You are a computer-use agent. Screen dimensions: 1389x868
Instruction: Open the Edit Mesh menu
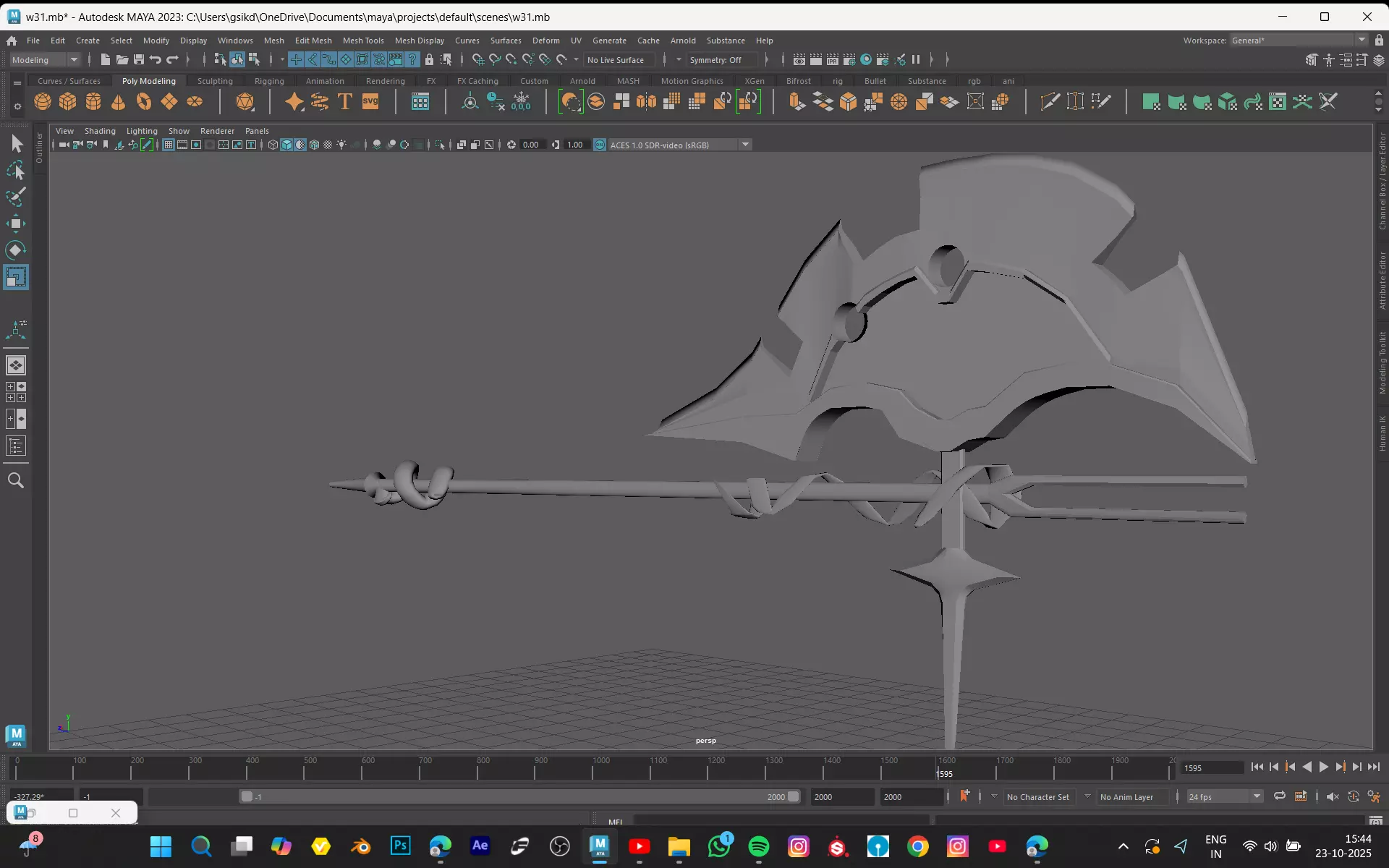click(313, 41)
